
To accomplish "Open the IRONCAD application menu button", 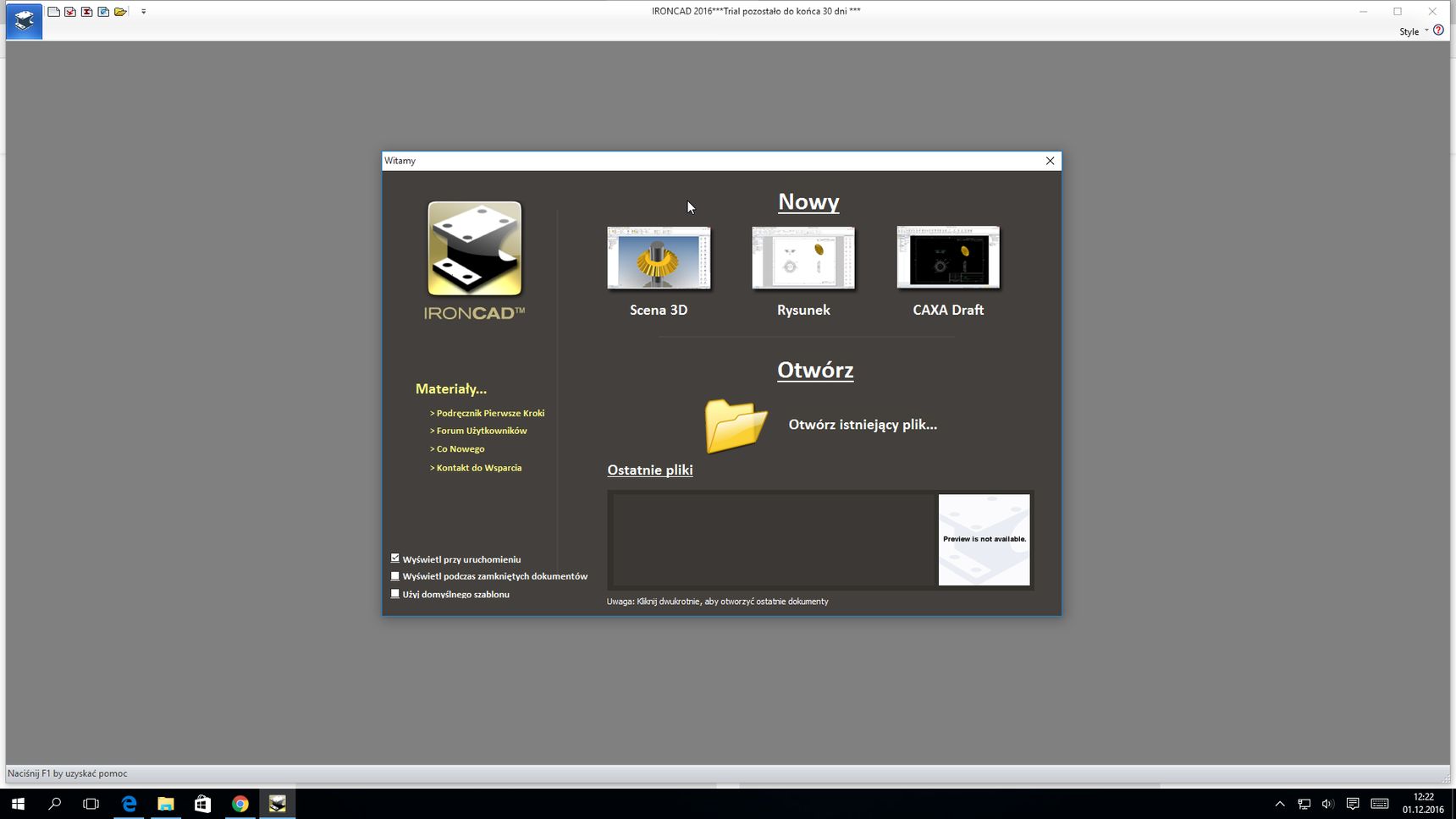I will pyautogui.click(x=24, y=20).
